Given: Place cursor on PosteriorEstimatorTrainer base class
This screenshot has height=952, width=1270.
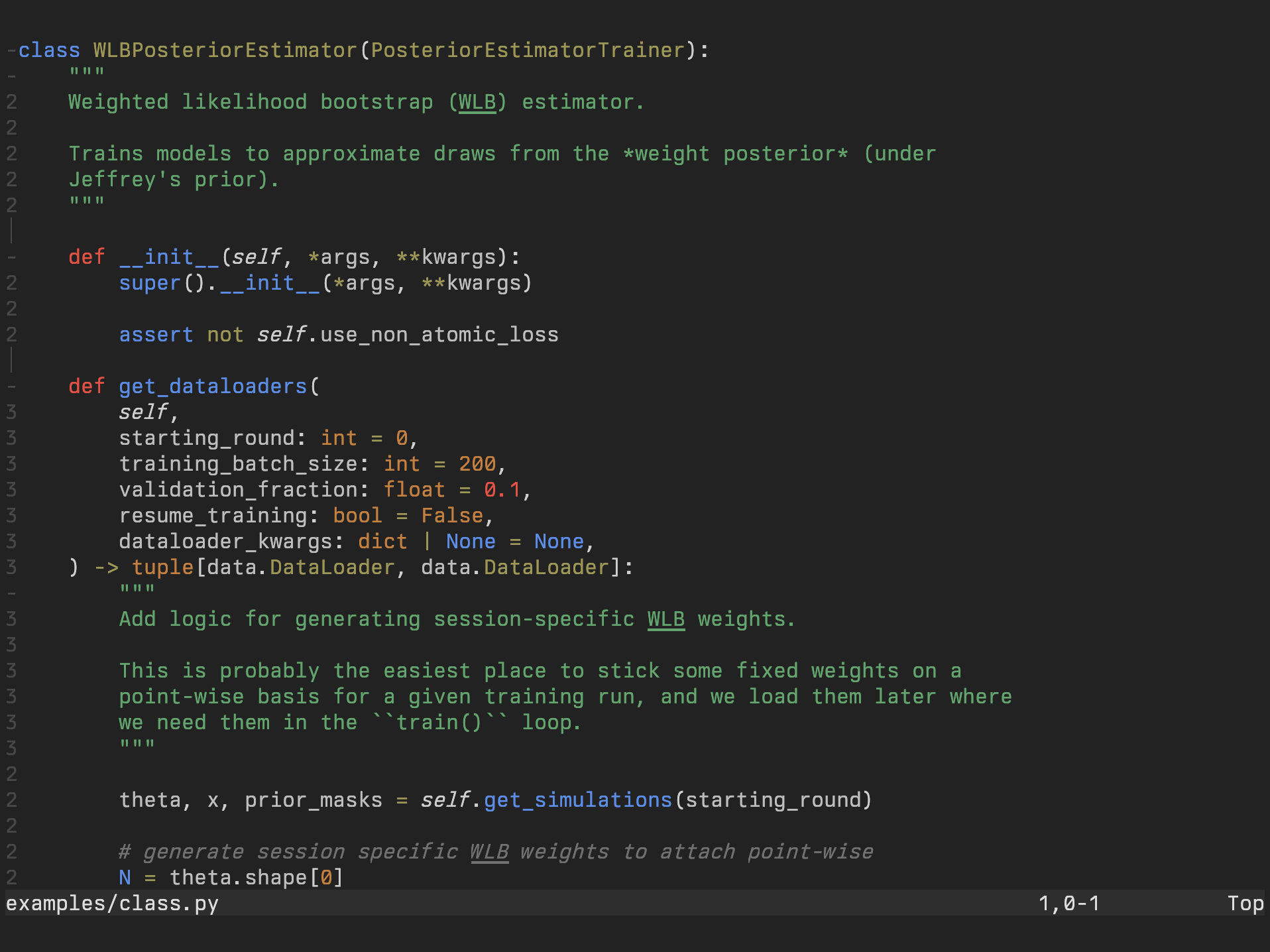Looking at the screenshot, I should point(528,50).
